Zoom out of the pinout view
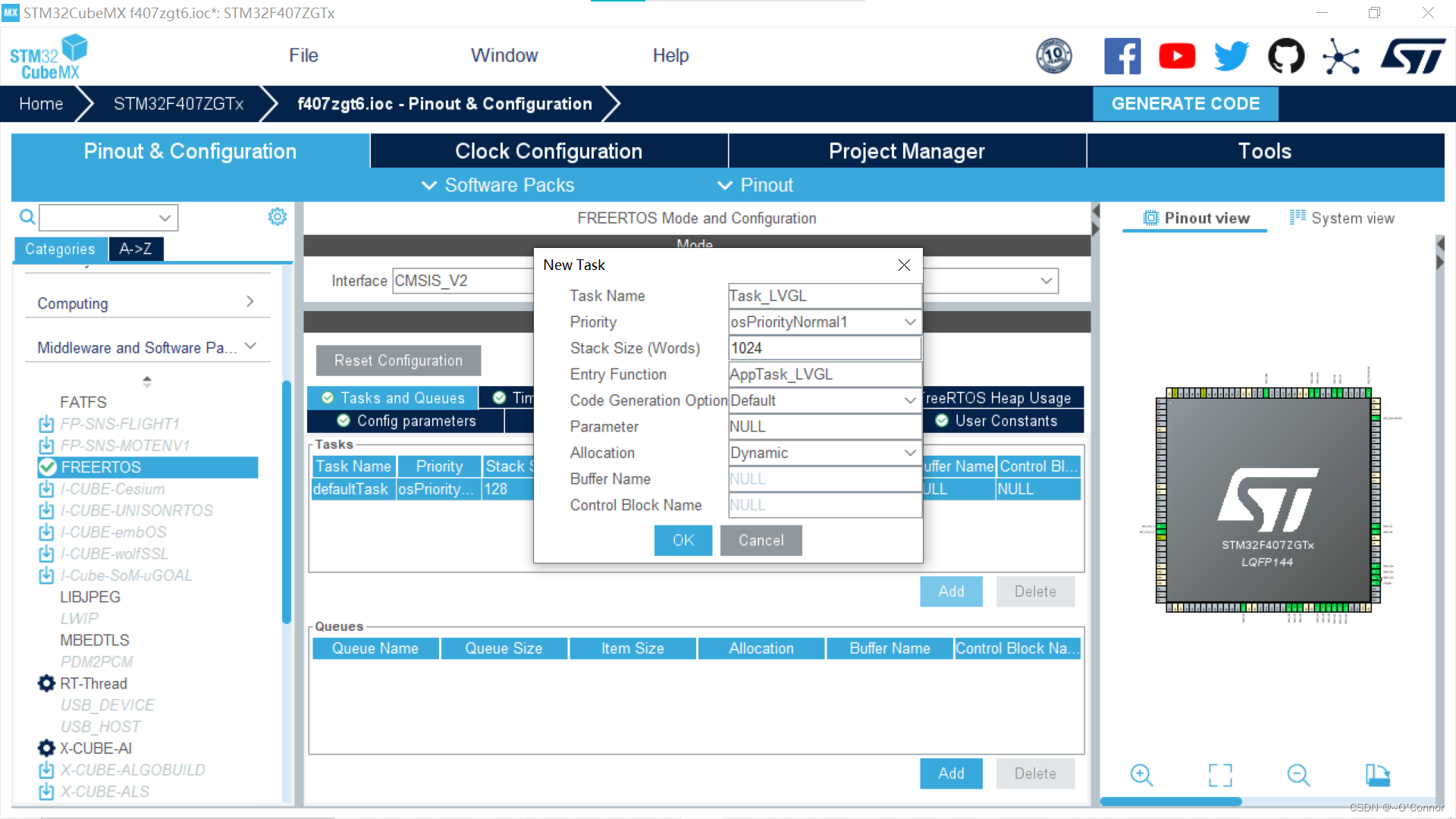This screenshot has height=819, width=1456. 1298,775
